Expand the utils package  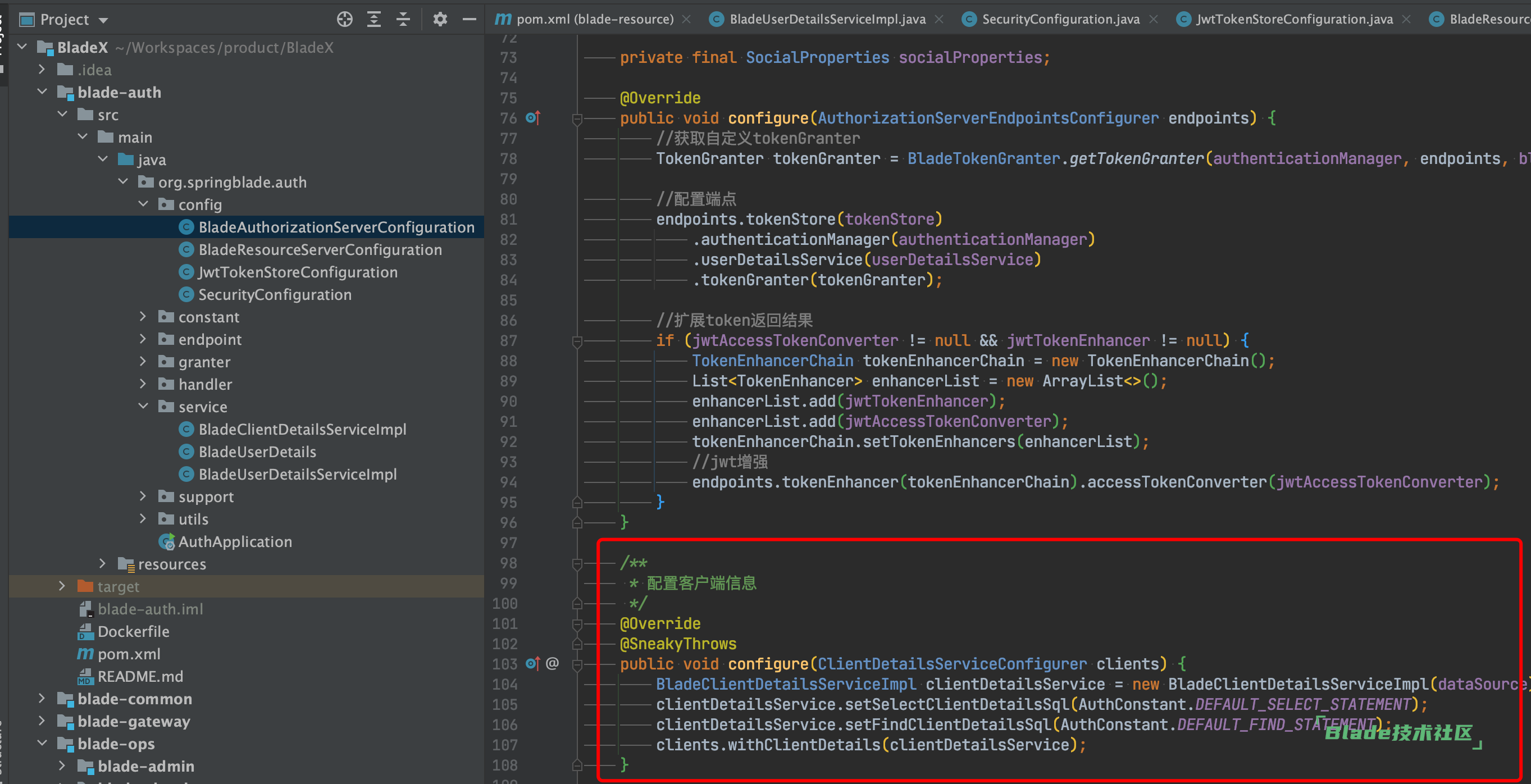[x=143, y=518]
